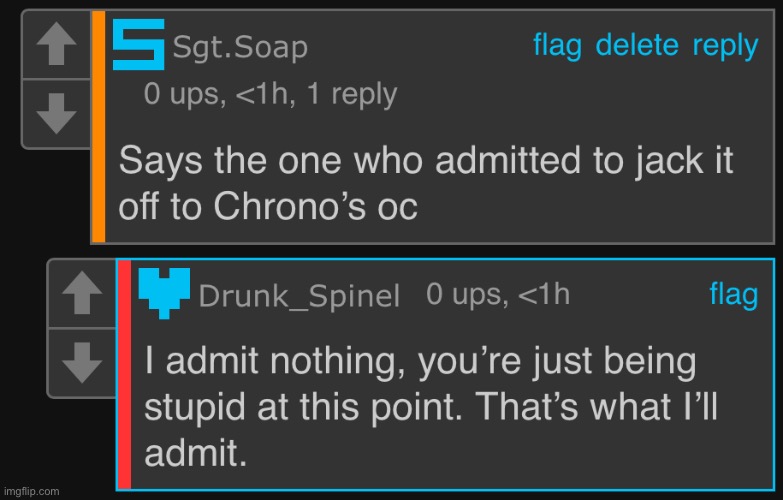Click the imgflip.com watermark

31,492
